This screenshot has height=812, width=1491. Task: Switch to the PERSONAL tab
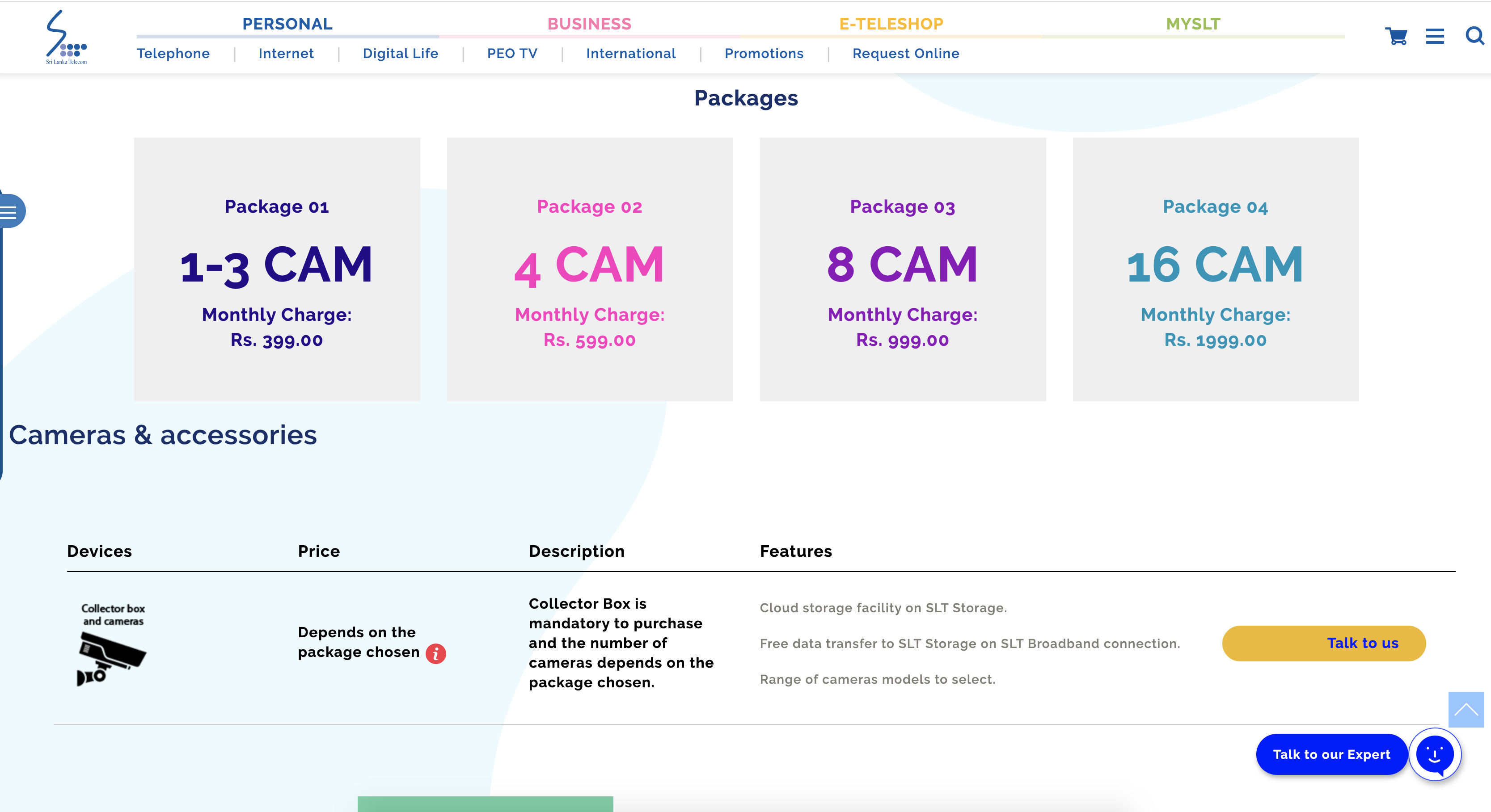287,24
